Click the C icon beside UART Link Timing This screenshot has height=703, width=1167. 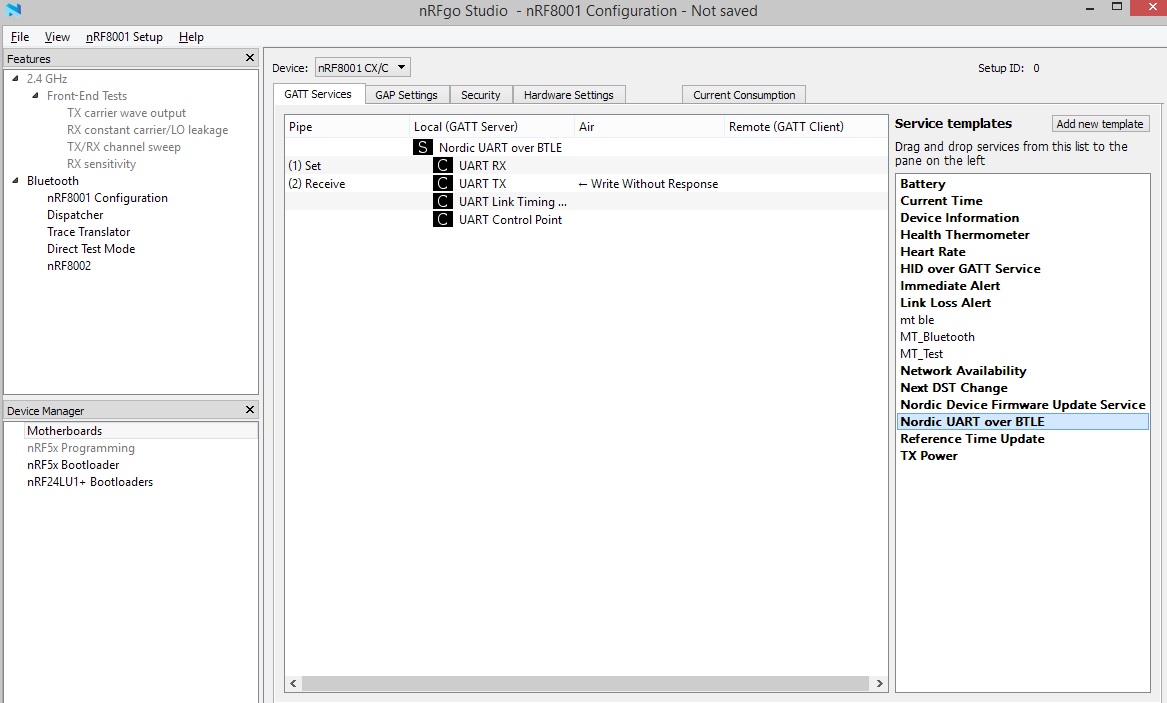pos(443,201)
